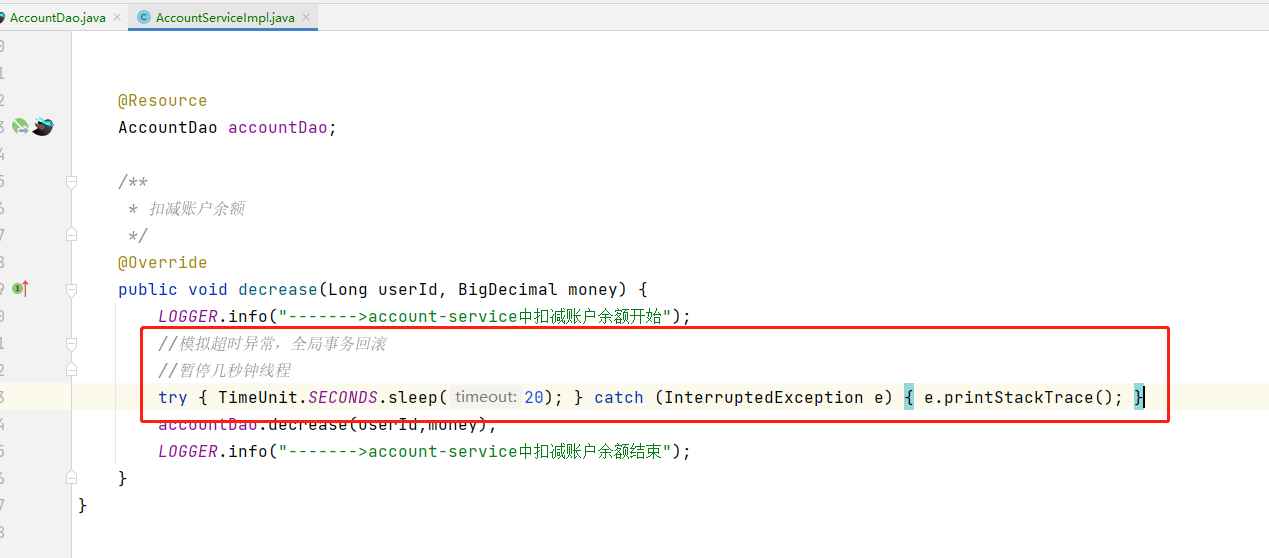Image resolution: width=1269 pixels, height=558 pixels.
Task: Click TimeUnit in the try statement
Action: (x=258, y=398)
